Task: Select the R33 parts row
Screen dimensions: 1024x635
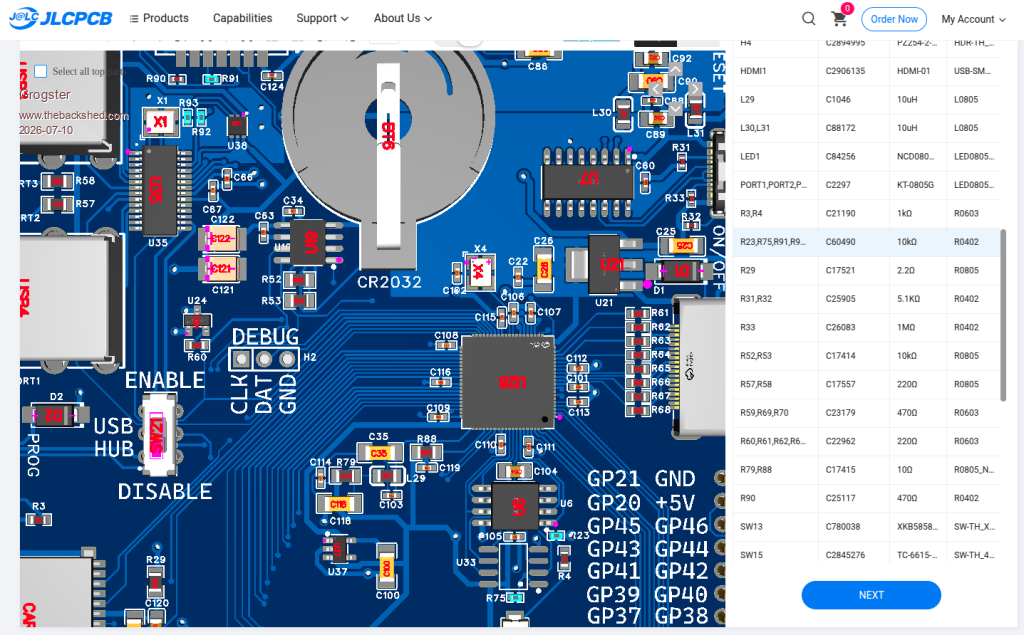Action: coord(867,327)
